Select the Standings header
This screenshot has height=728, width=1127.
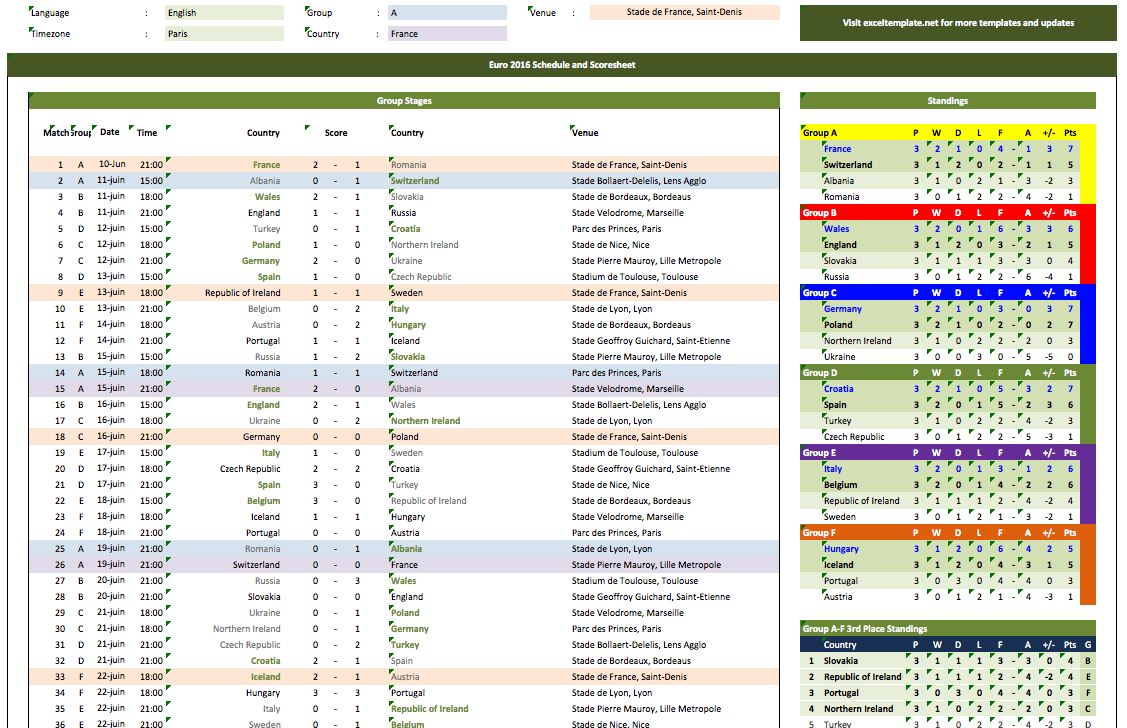point(947,101)
